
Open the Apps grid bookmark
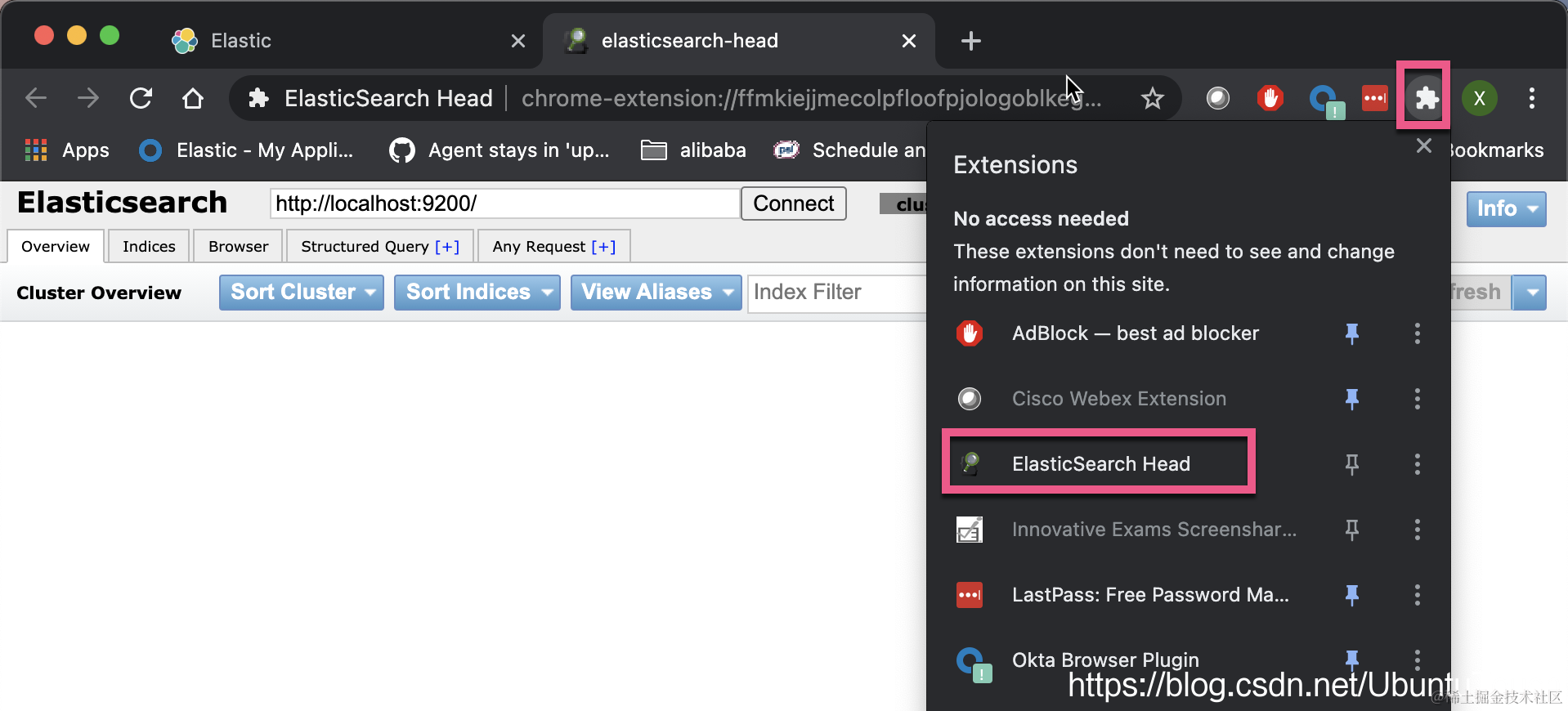point(67,150)
